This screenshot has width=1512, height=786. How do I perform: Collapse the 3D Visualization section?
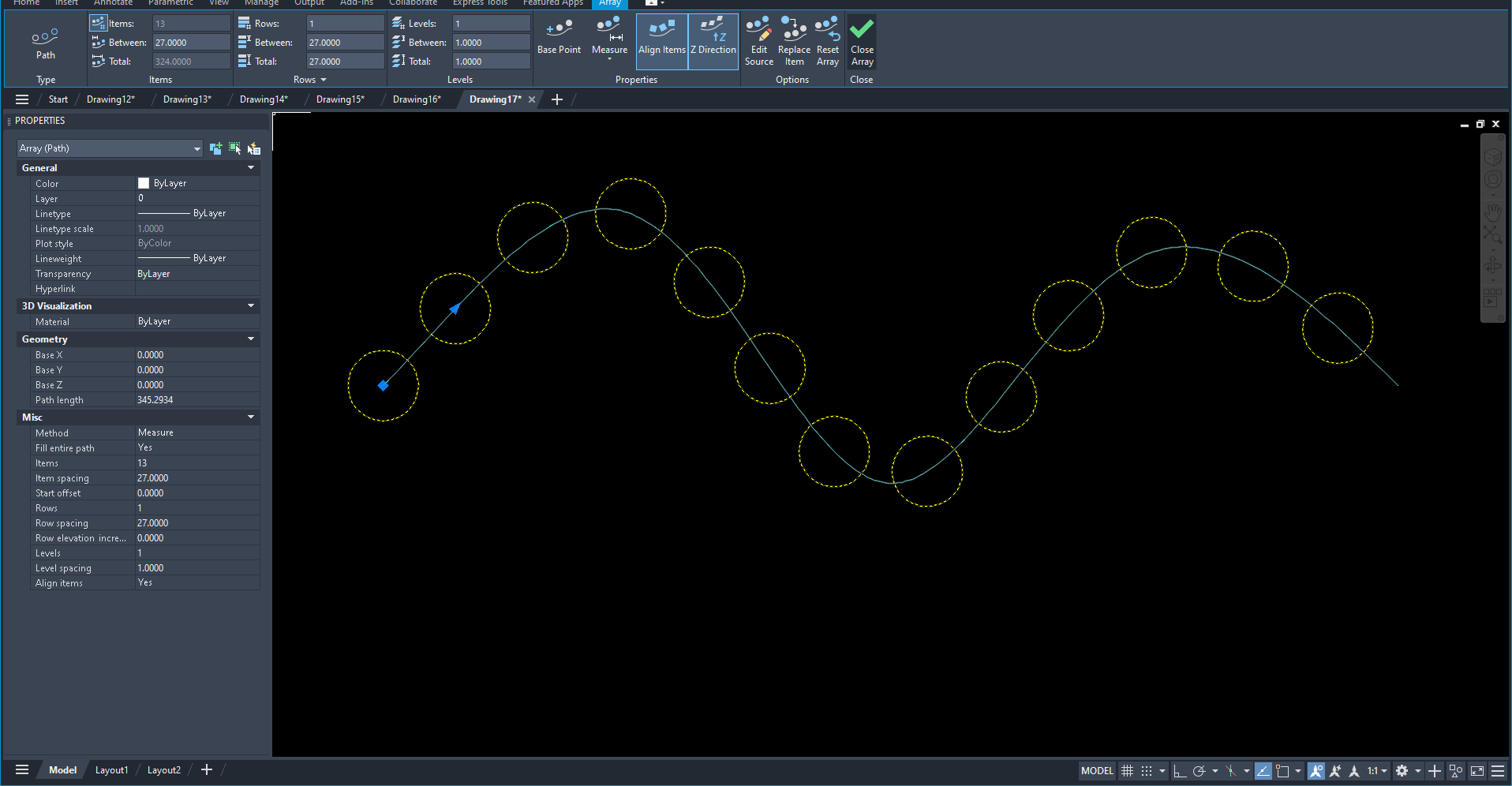point(251,306)
